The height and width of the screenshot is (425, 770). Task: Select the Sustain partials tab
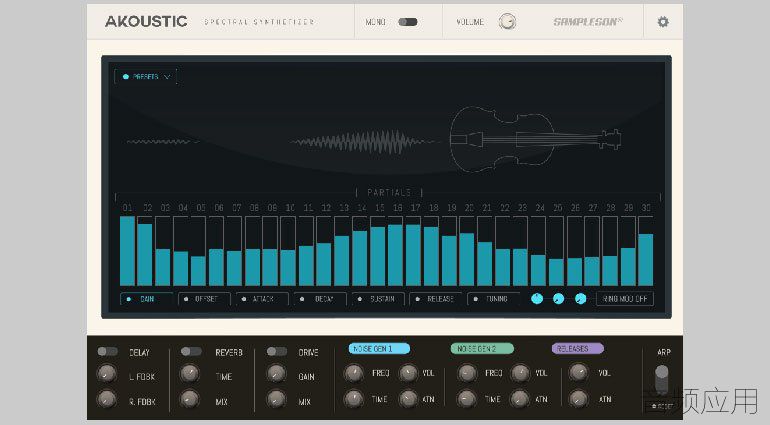[378, 299]
